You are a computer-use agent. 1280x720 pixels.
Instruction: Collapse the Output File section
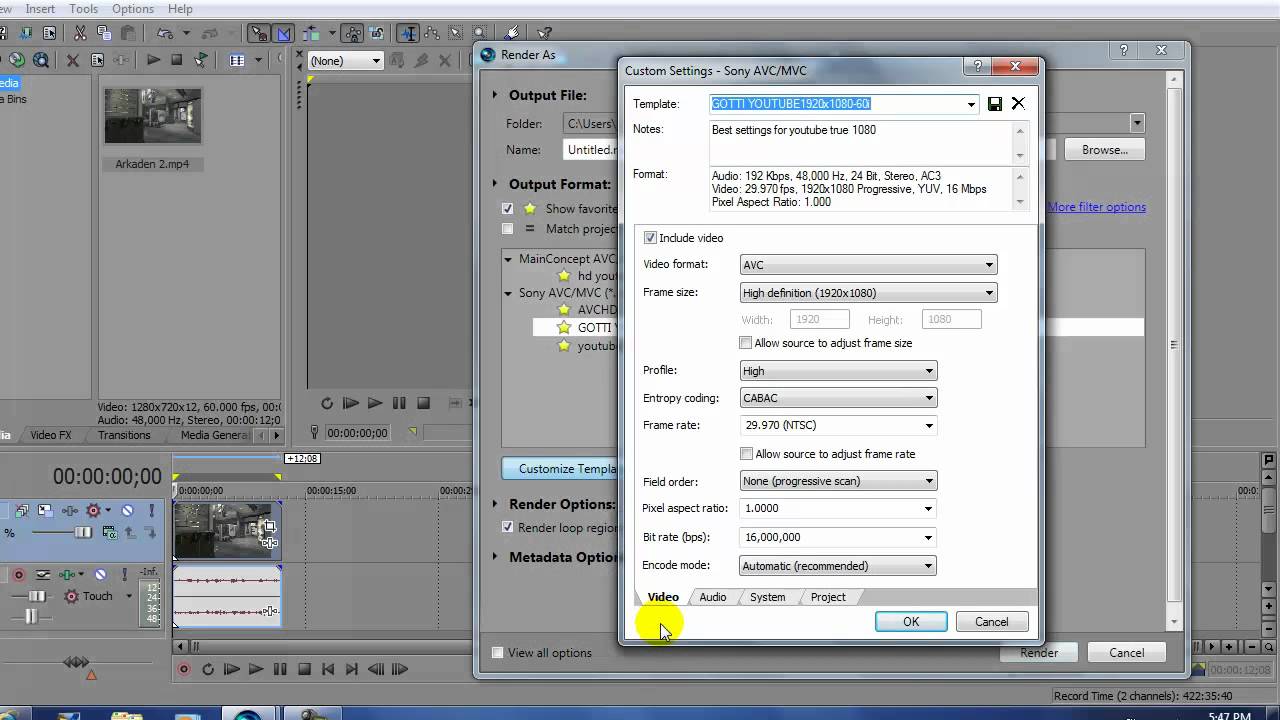(495, 95)
